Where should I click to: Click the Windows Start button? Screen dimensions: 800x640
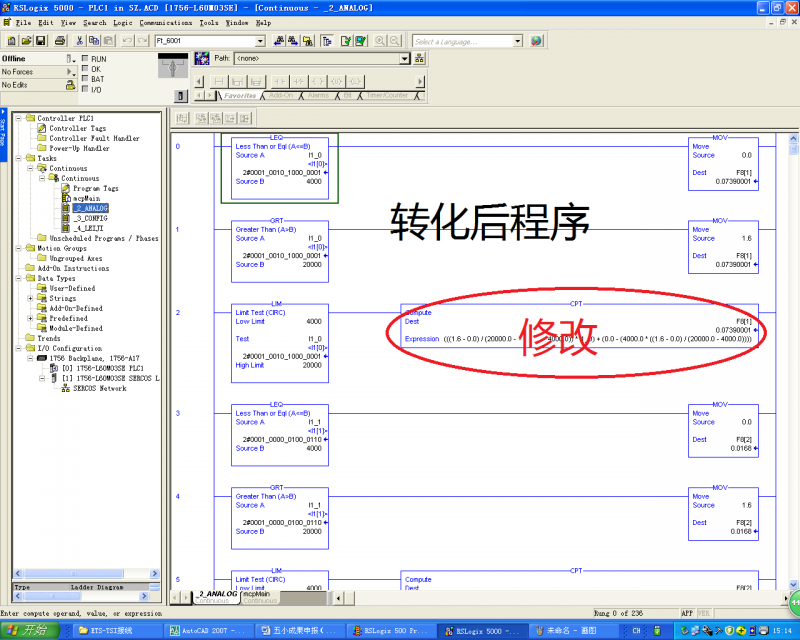coord(28,631)
